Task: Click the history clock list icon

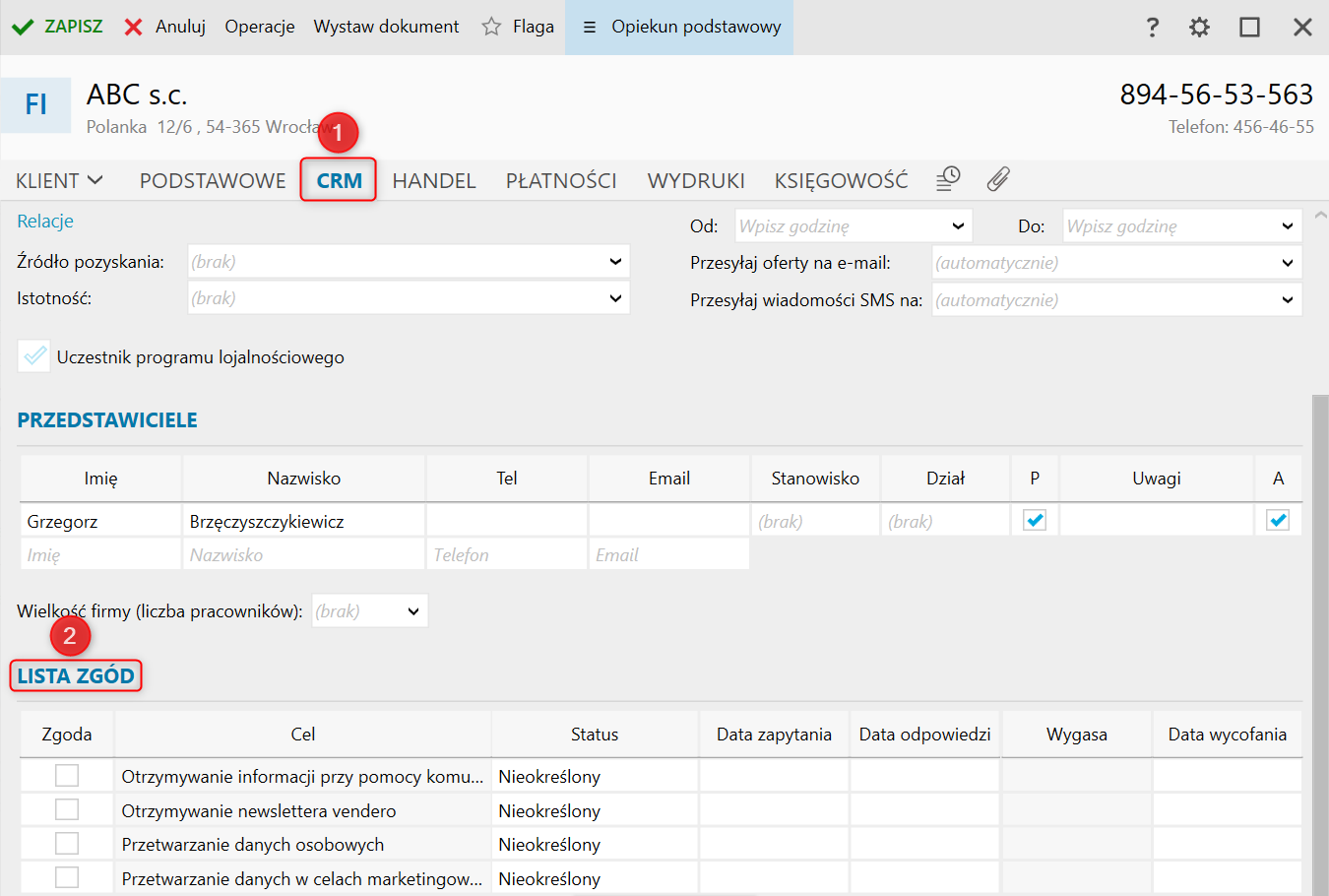Action: (948, 179)
